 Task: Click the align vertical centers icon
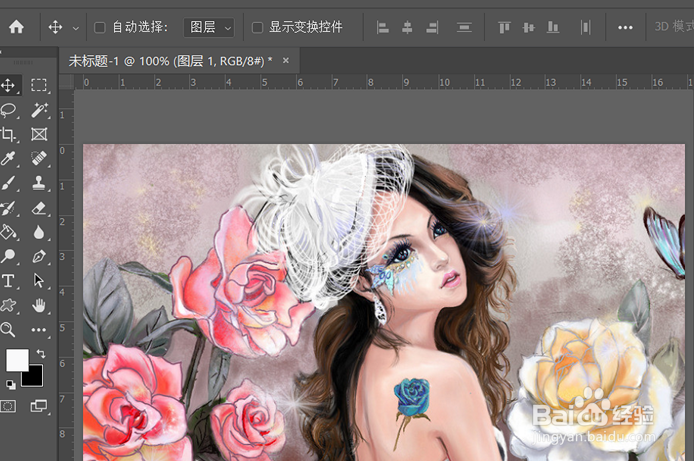pos(528,27)
